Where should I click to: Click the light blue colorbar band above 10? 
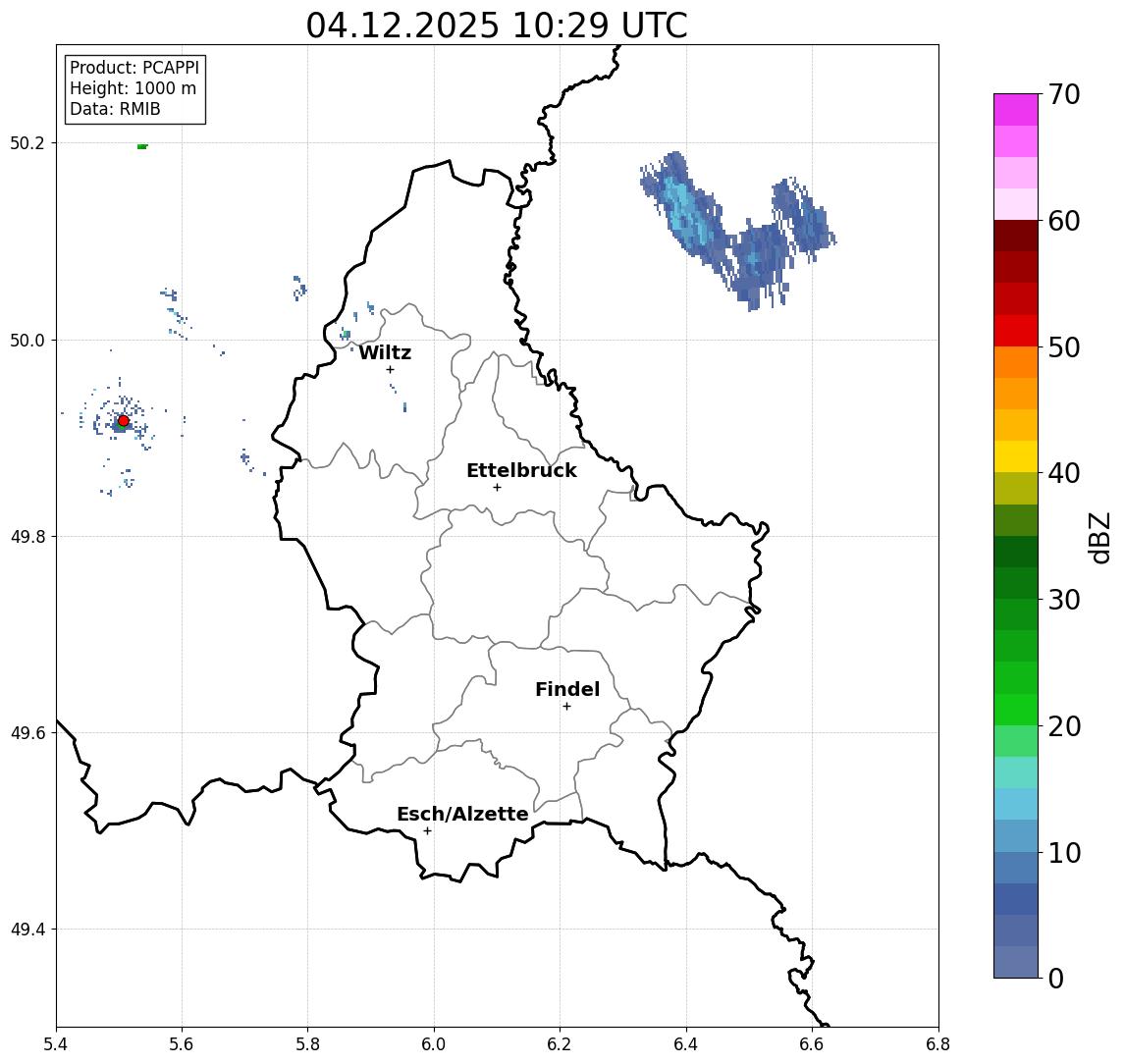[1016, 835]
